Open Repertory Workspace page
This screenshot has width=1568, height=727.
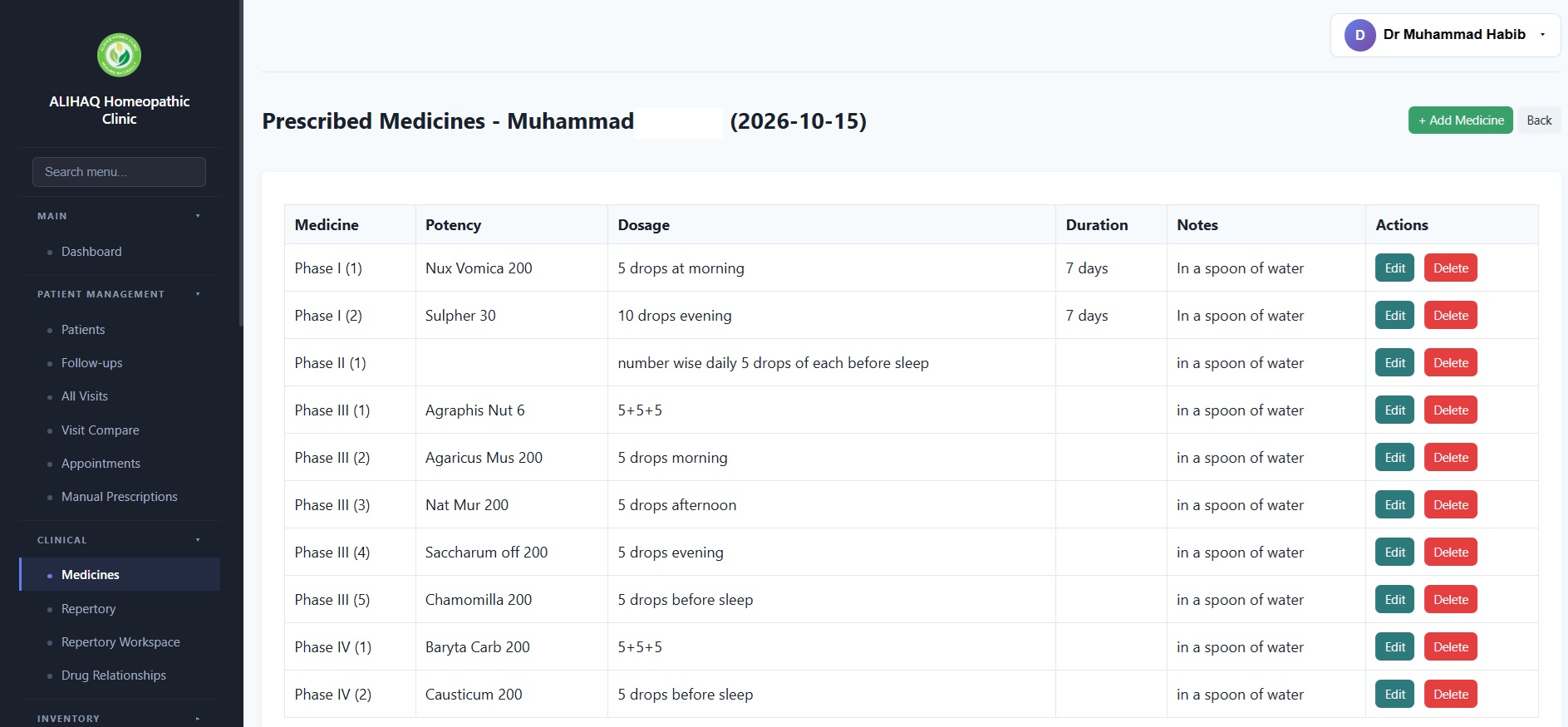pos(120,642)
